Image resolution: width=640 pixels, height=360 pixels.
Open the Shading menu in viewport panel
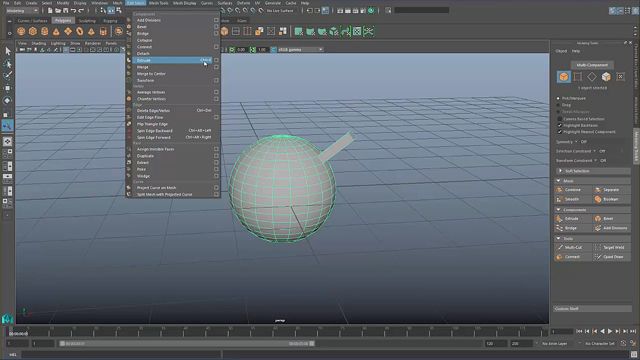coord(38,43)
